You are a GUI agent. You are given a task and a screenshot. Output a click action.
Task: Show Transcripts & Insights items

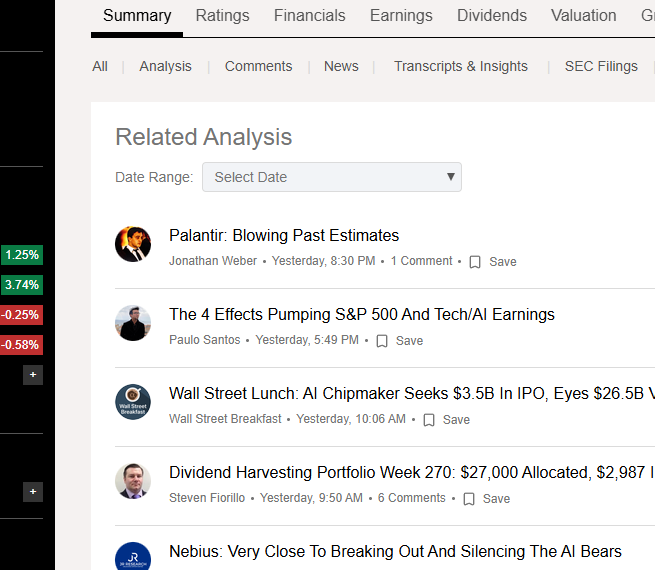click(461, 66)
